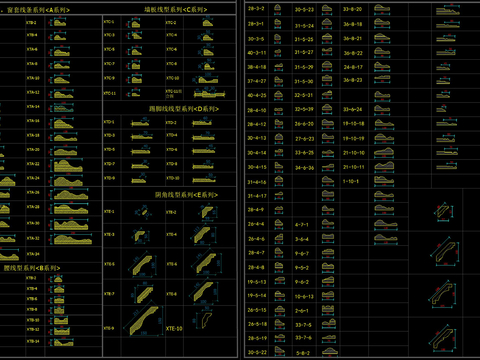Viewport: 480px width, 360px height.
Task: Click the 腰线型<B系列> section heading
Action: 32,268
